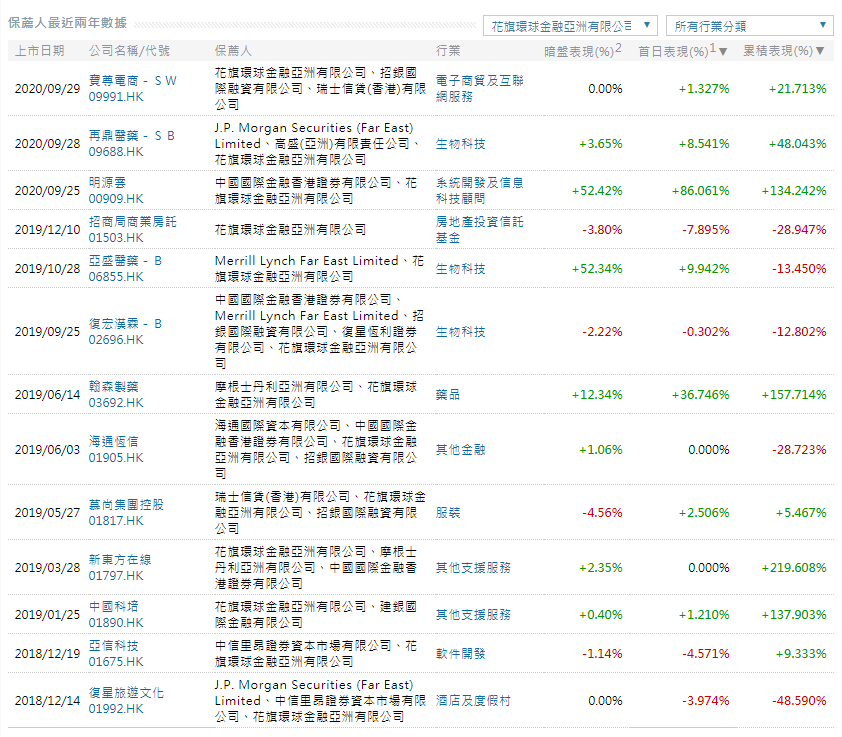
Task: Sort by 首日表現(%) column arrow
Action: [x=723, y=52]
